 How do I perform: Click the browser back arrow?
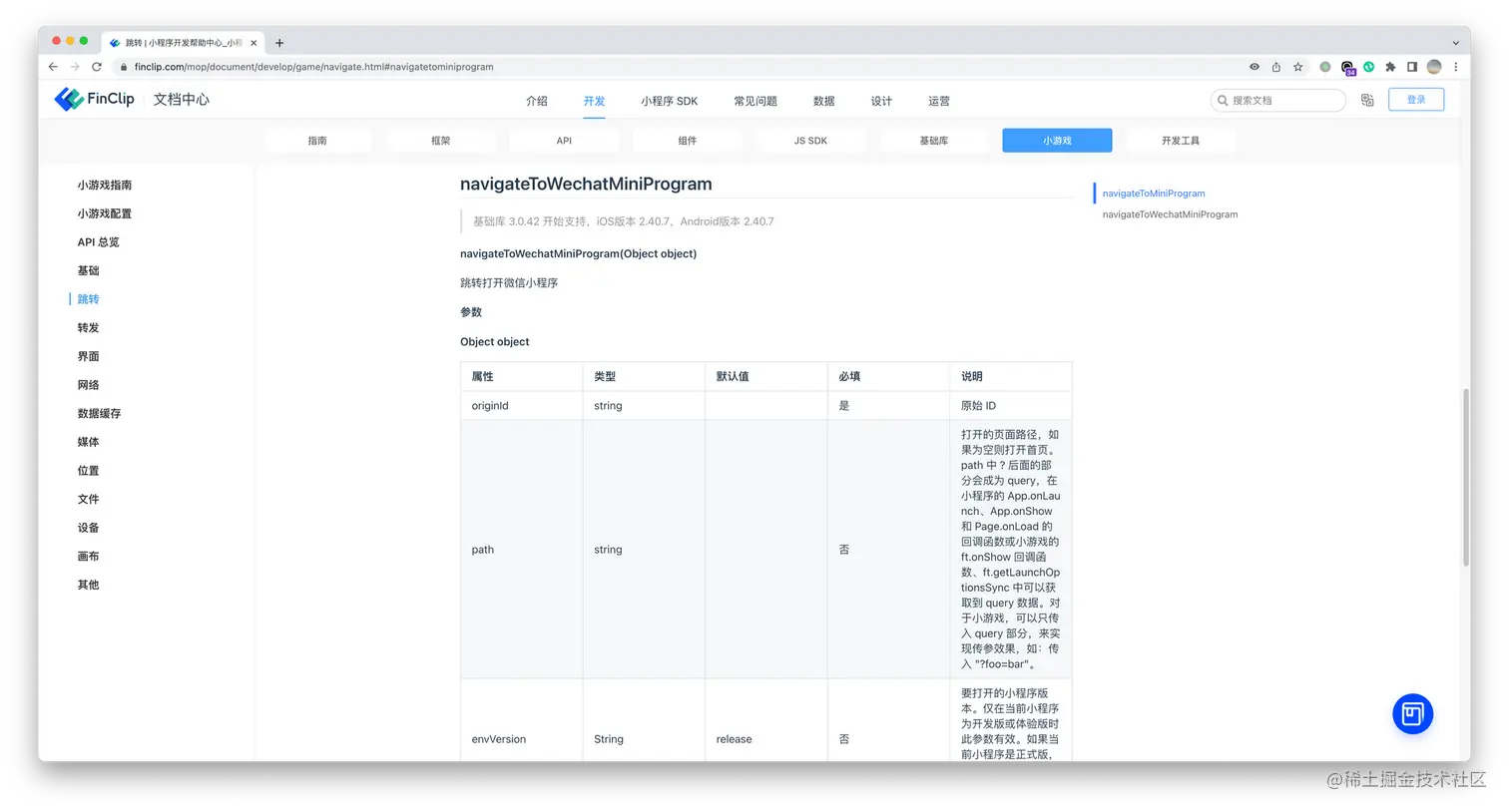pos(53,67)
